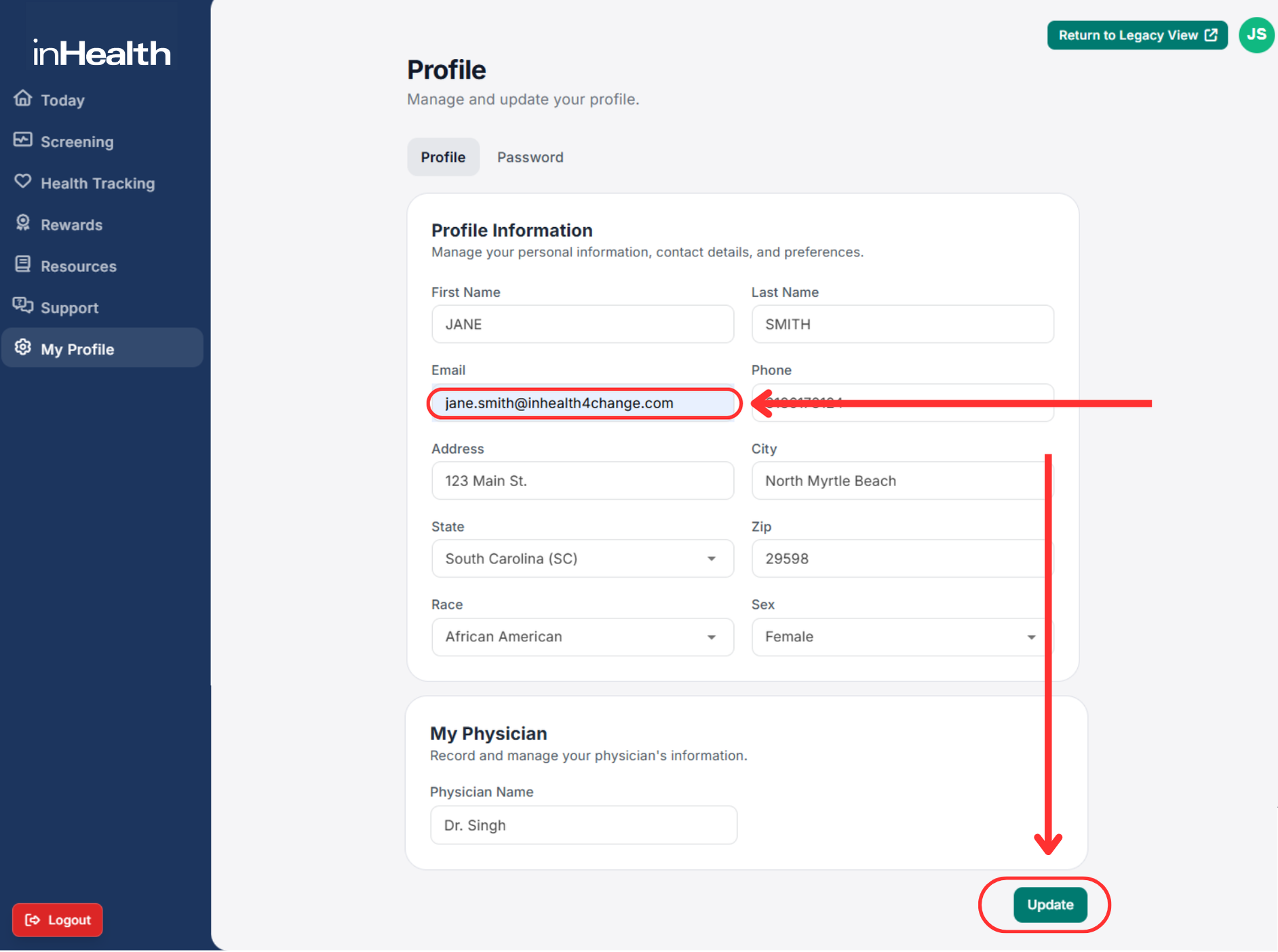The width and height of the screenshot is (1278, 952).
Task: Click the Rewards badge icon
Action: (x=23, y=223)
